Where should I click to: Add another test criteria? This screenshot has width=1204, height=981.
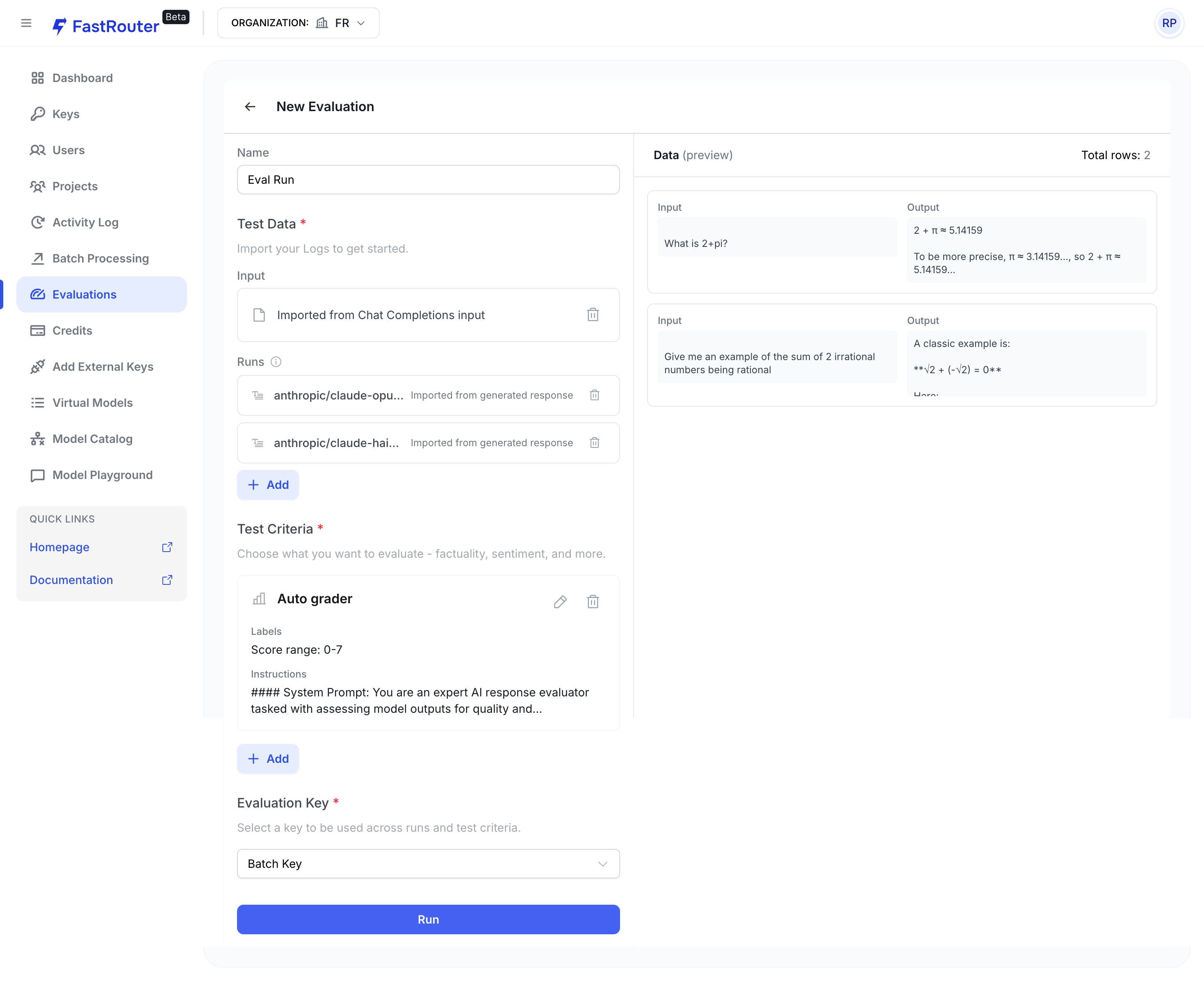(x=268, y=758)
